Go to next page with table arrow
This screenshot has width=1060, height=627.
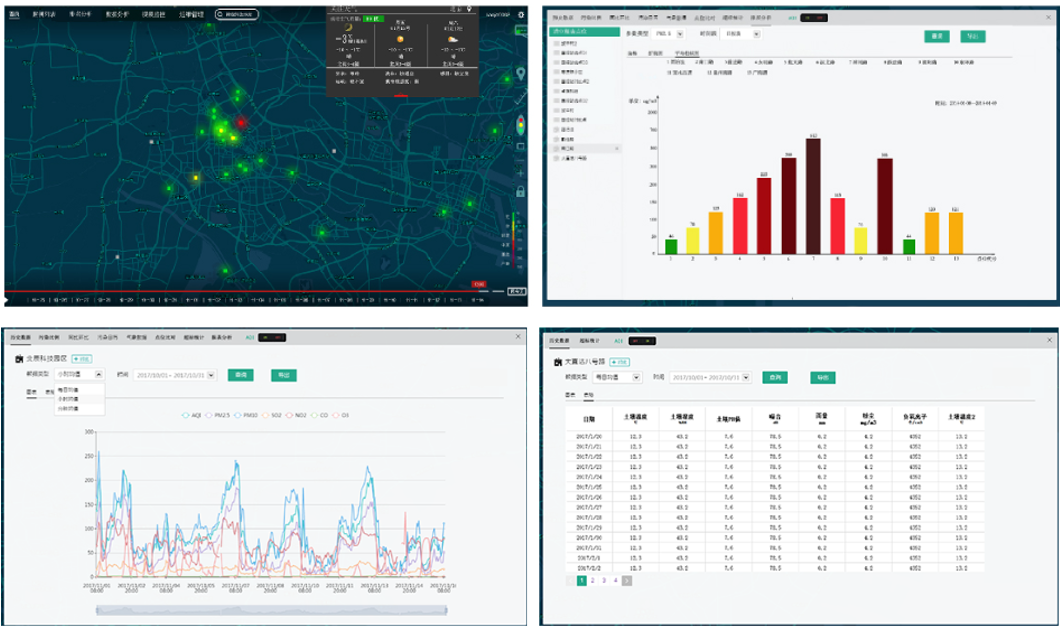[627, 580]
